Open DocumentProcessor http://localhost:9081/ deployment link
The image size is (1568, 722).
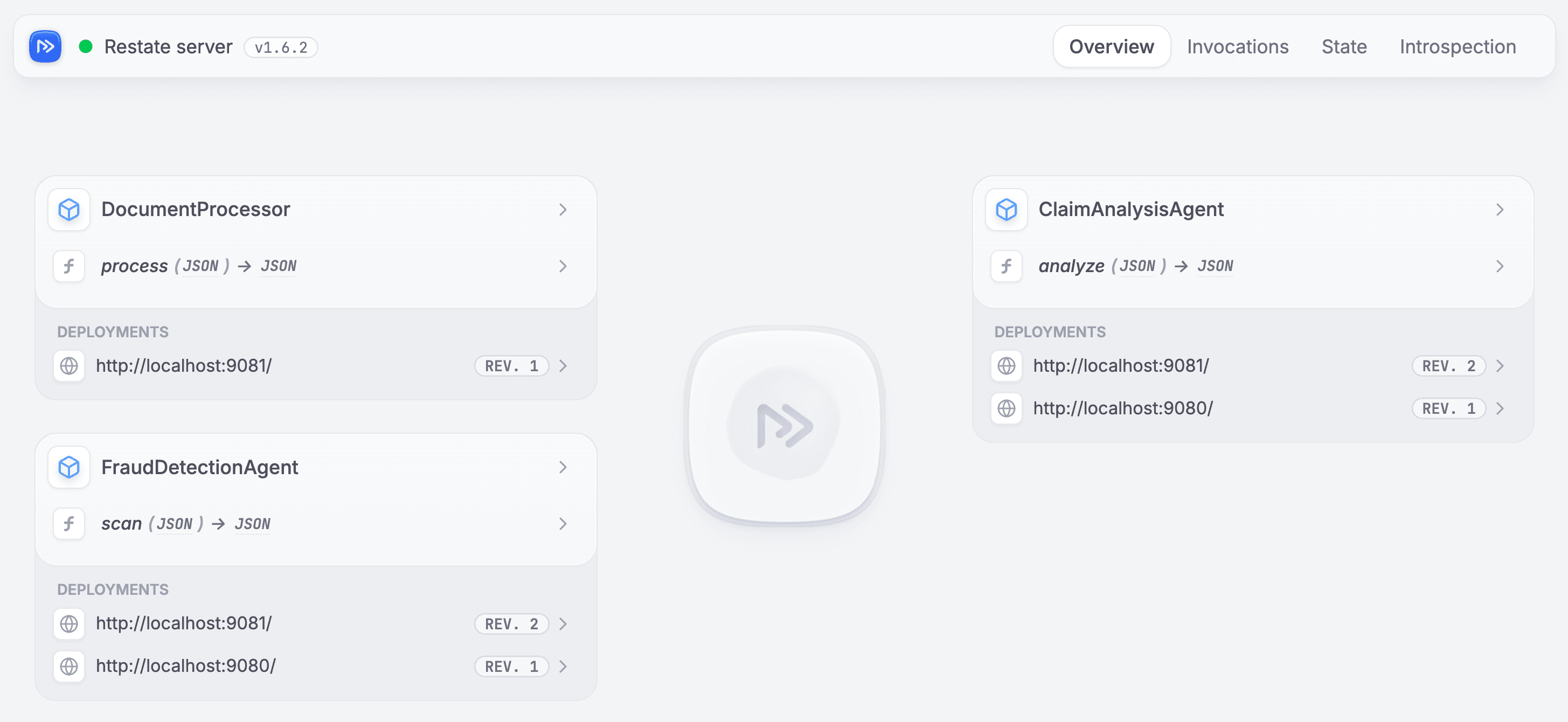pyautogui.click(x=184, y=366)
